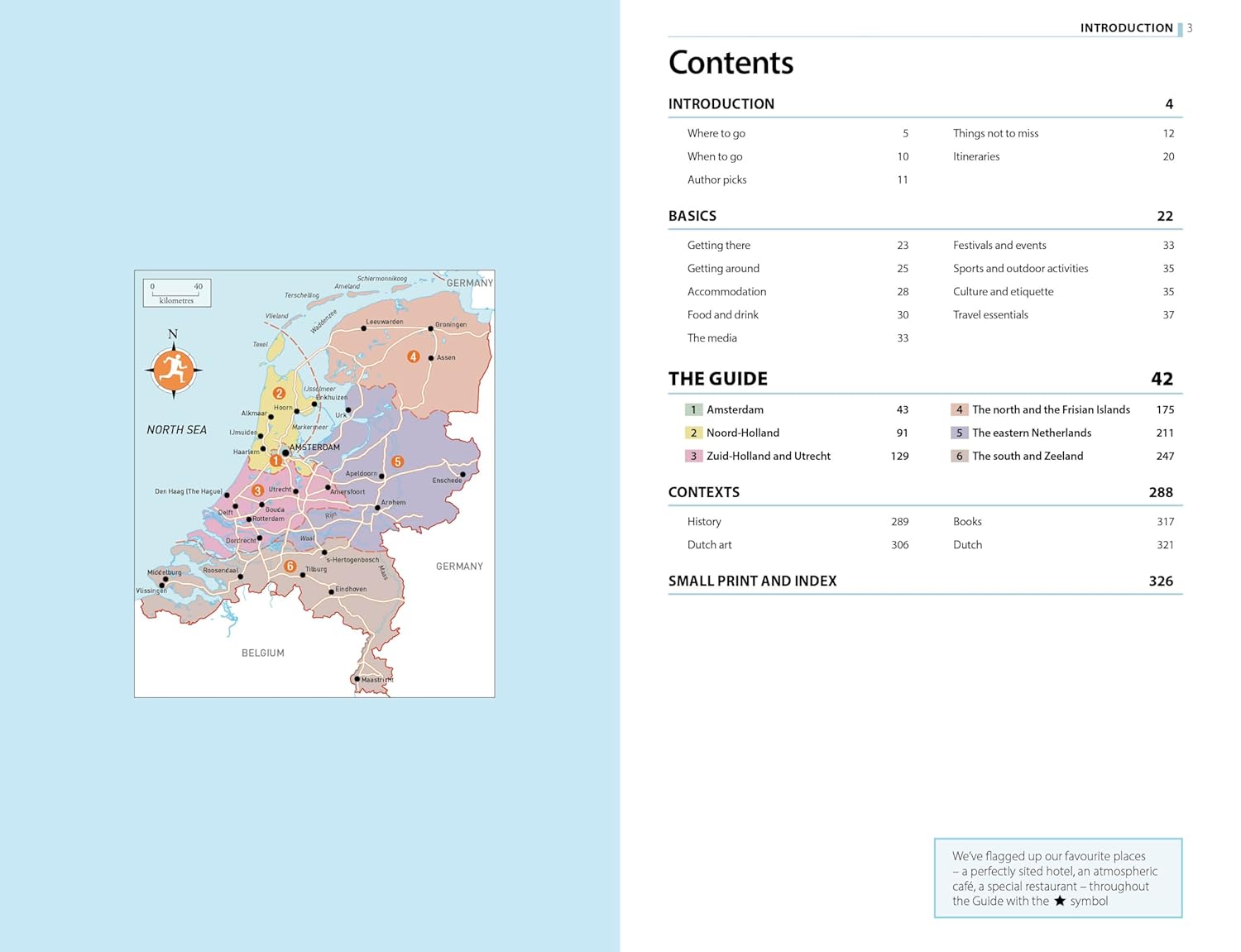
Task: Select orange region marker 1 near Amsterdam
Action: [276, 461]
